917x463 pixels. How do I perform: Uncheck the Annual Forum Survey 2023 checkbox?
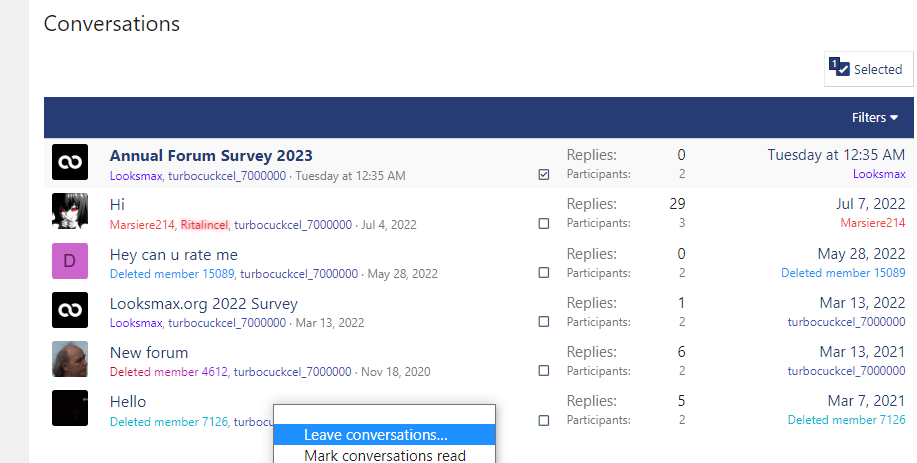tap(544, 174)
